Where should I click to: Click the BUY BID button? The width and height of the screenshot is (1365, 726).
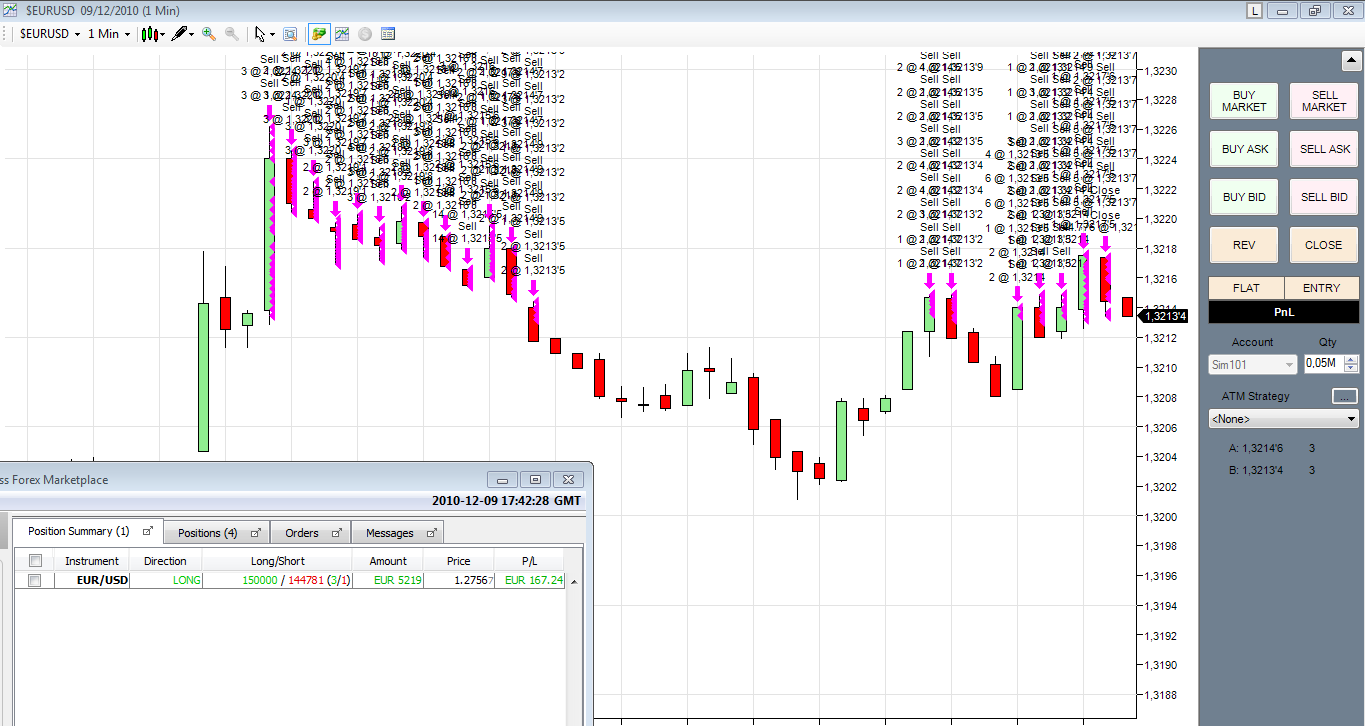[1244, 197]
